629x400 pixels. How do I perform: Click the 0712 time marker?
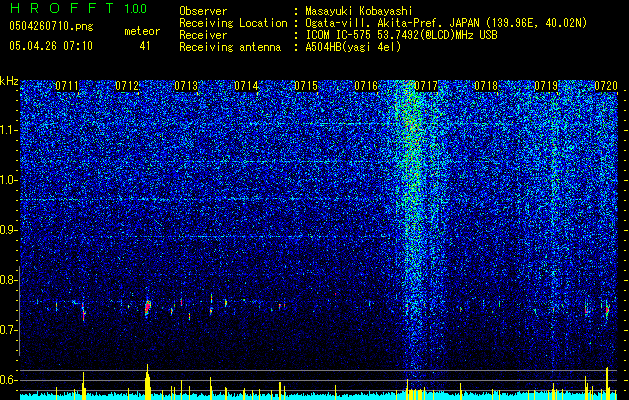click(127, 85)
